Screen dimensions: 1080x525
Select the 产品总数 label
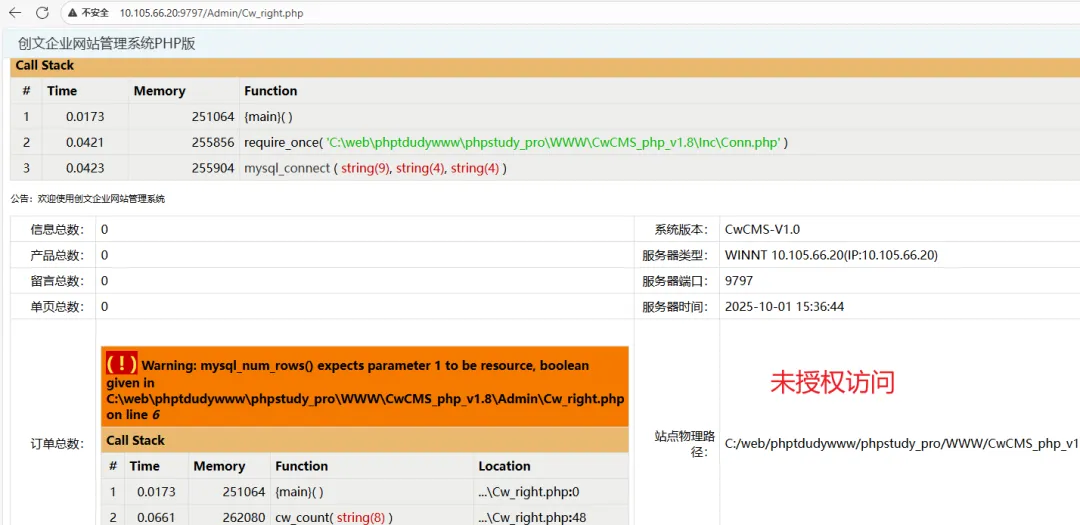tap(57, 255)
